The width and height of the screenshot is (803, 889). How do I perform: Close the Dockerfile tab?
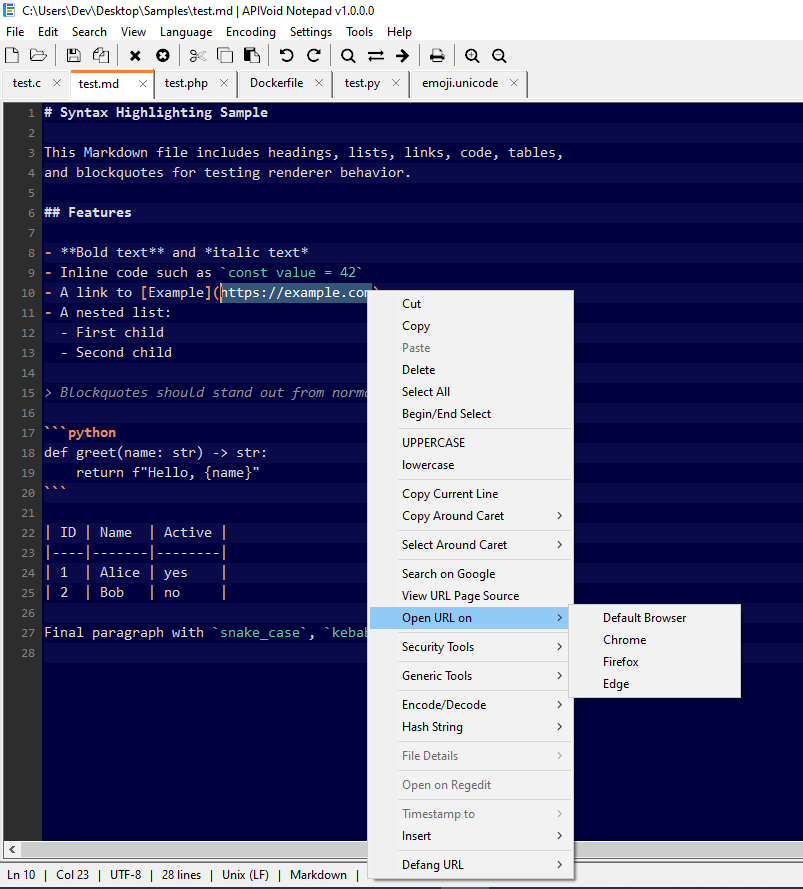point(319,83)
